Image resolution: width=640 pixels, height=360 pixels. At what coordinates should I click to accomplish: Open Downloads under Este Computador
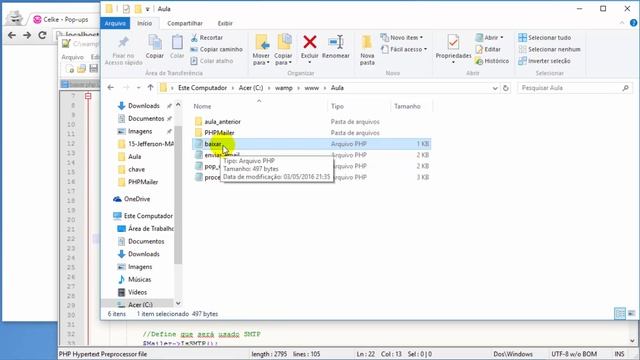[x=144, y=254]
